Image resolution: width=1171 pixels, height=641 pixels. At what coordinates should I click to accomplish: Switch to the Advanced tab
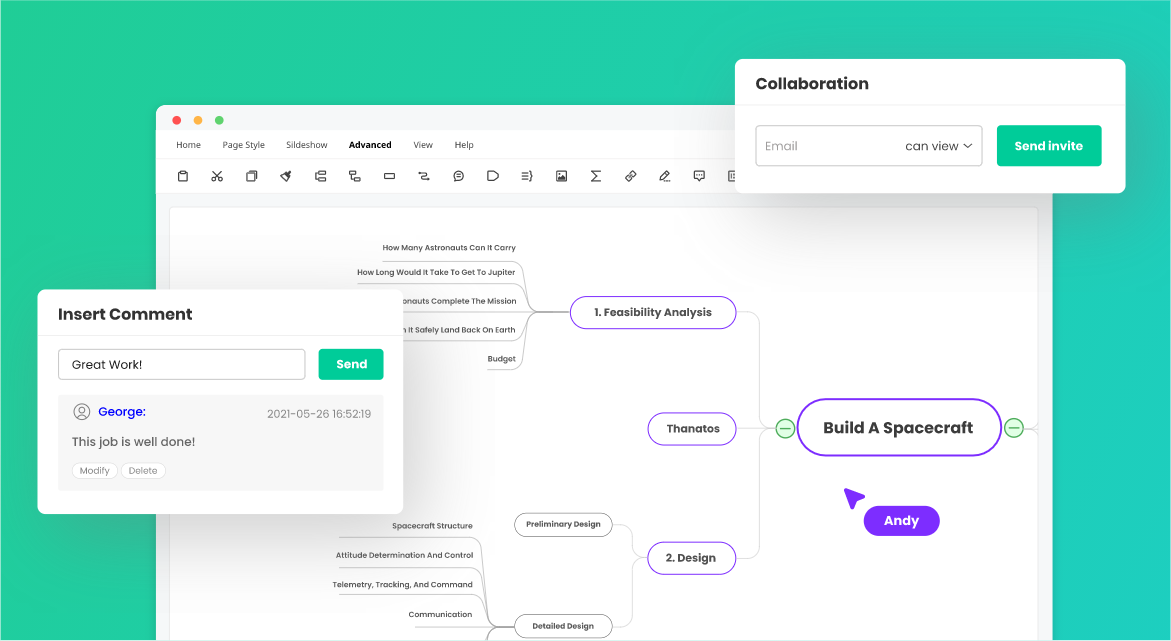click(x=370, y=145)
